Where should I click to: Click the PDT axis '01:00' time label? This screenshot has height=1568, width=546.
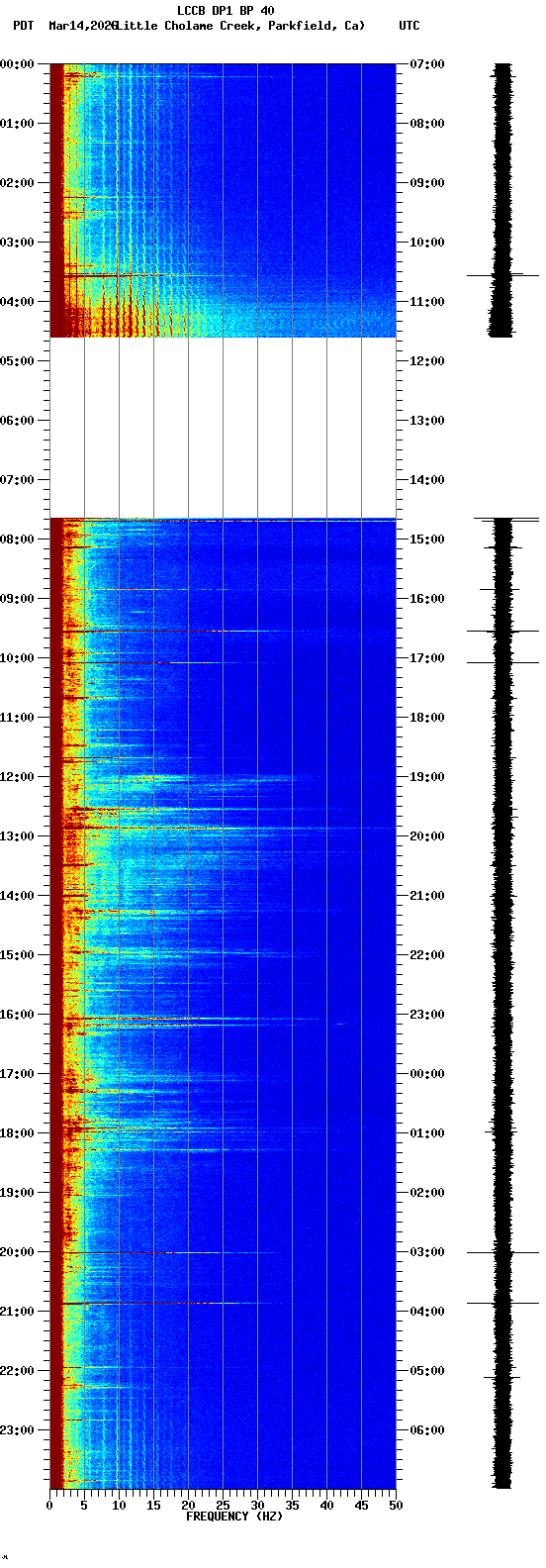pos(17,124)
